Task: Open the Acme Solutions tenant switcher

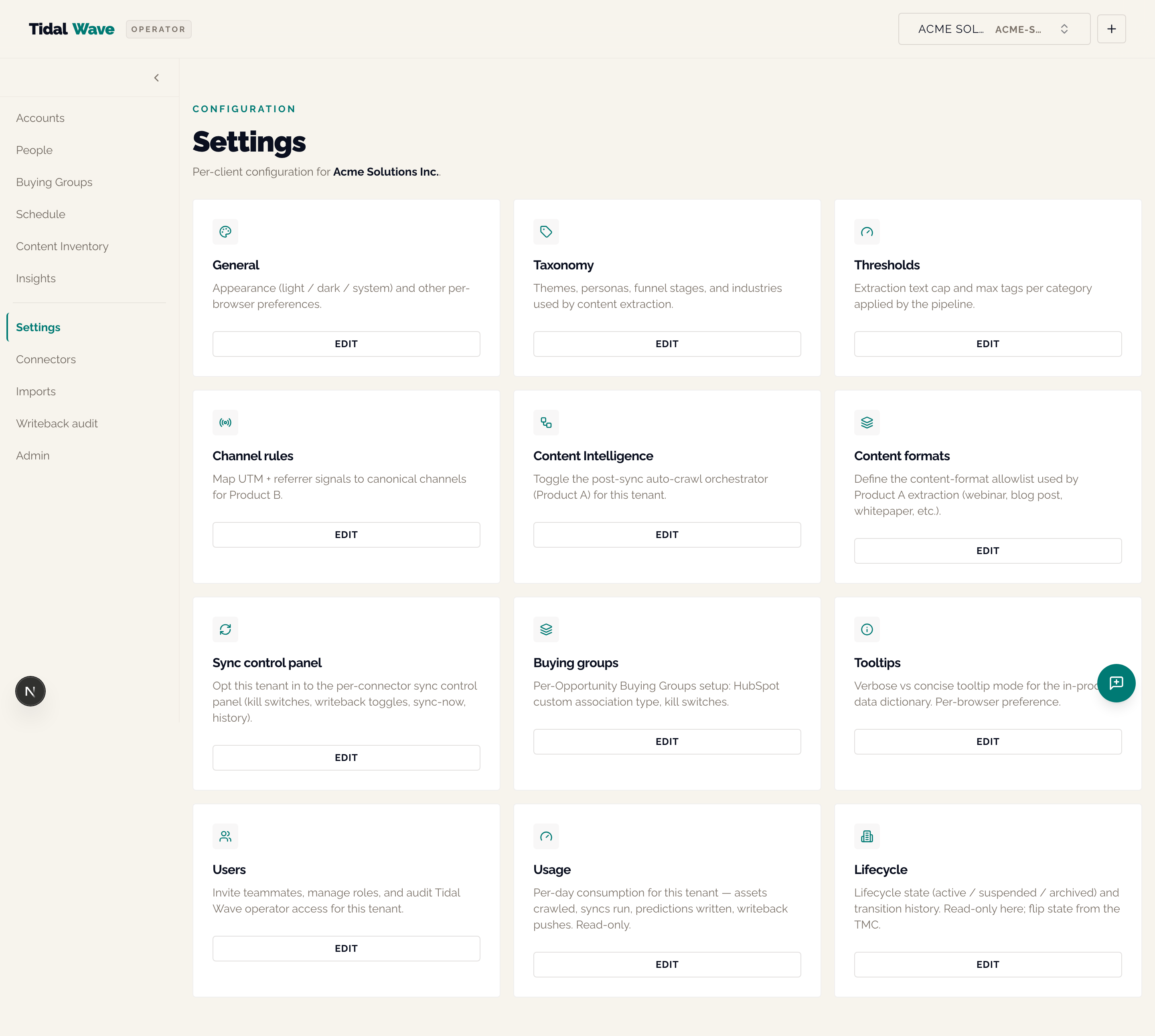Action: [x=994, y=29]
